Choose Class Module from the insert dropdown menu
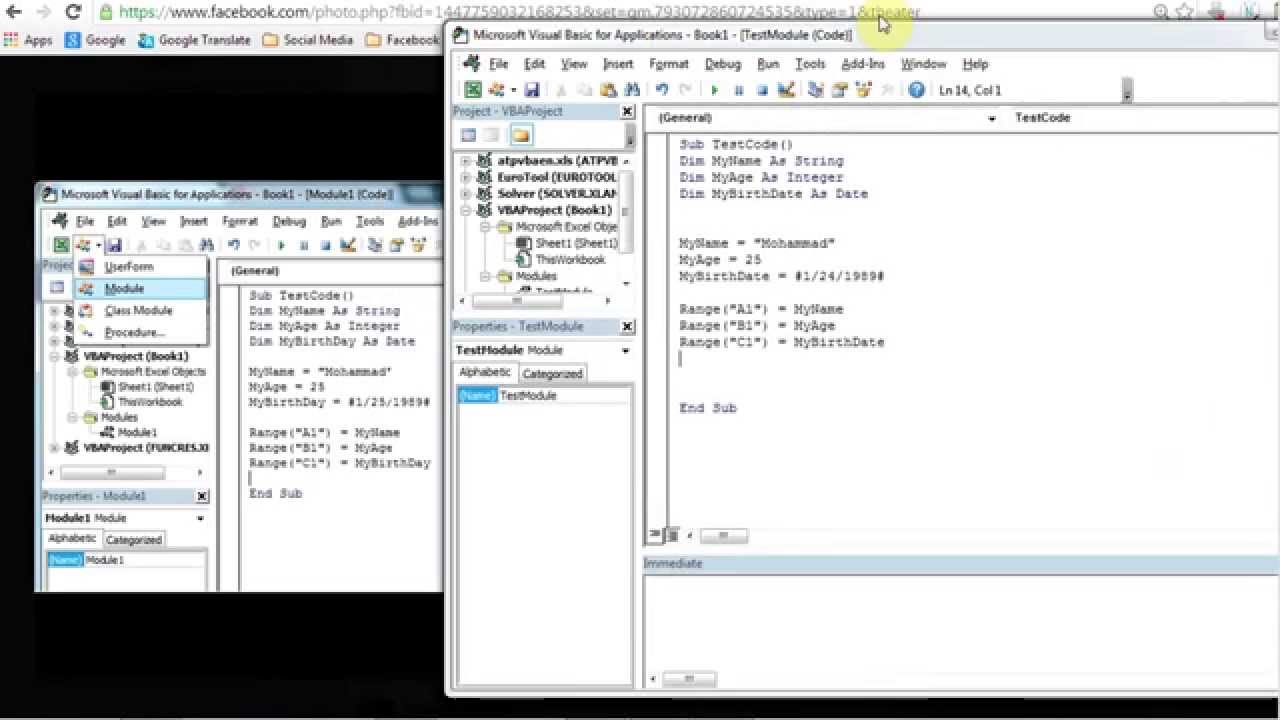The height and width of the screenshot is (720, 1280). click(x=141, y=310)
